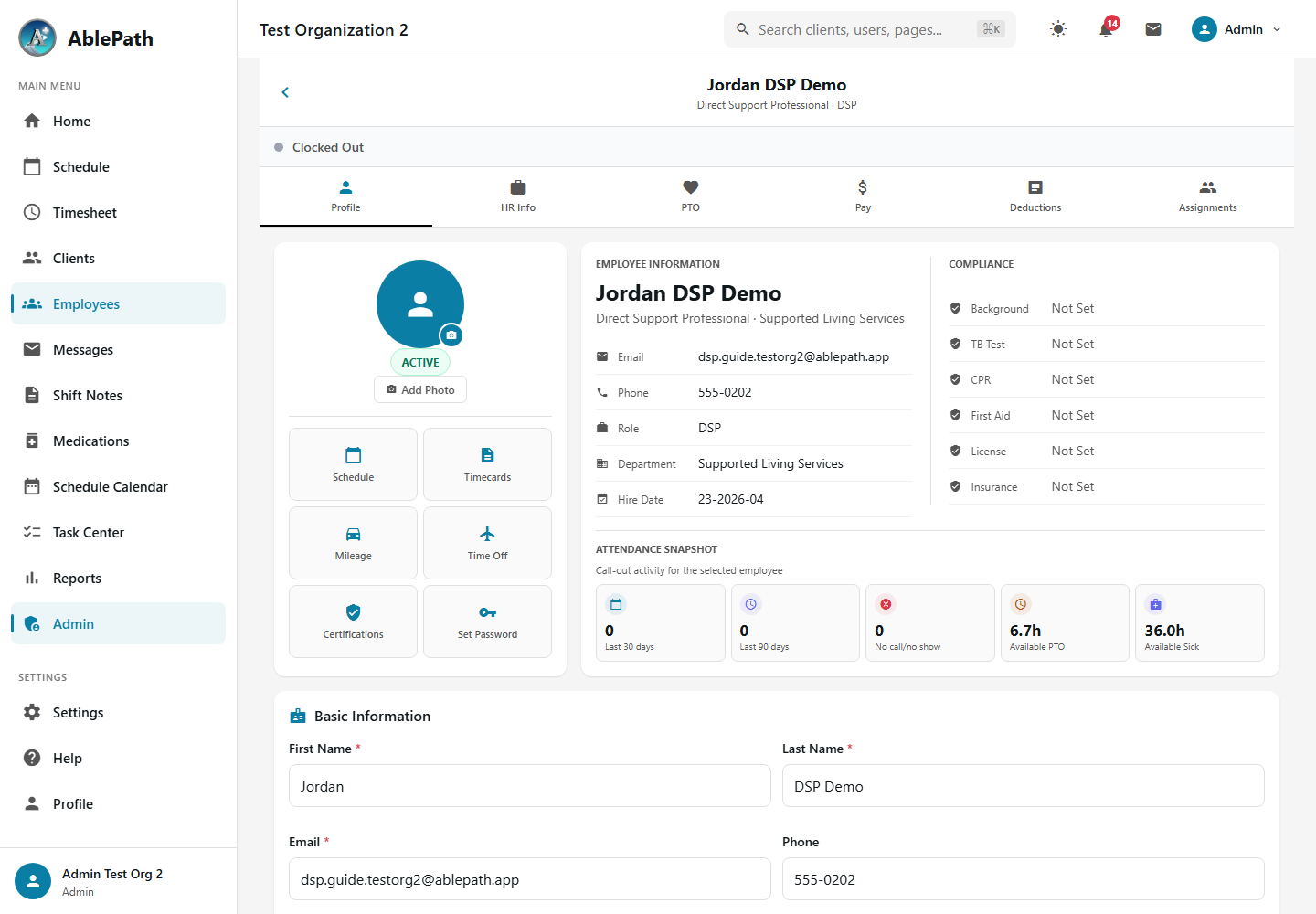Switch to the Deductions tab

click(1035, 197)
